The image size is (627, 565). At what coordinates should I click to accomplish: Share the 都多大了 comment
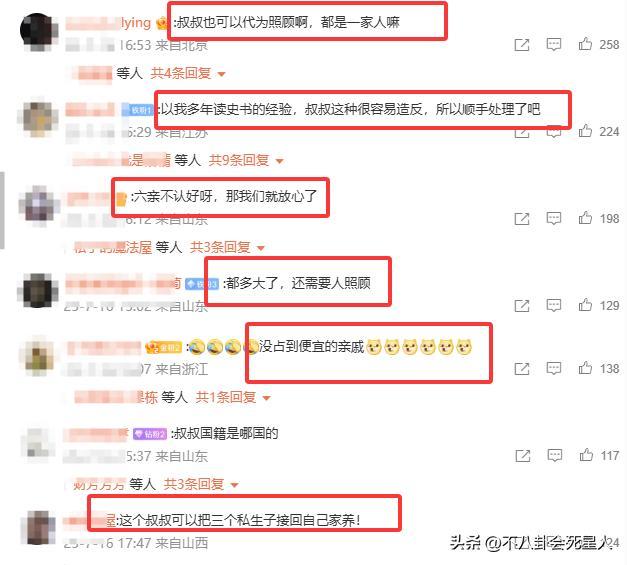point(522,306)
